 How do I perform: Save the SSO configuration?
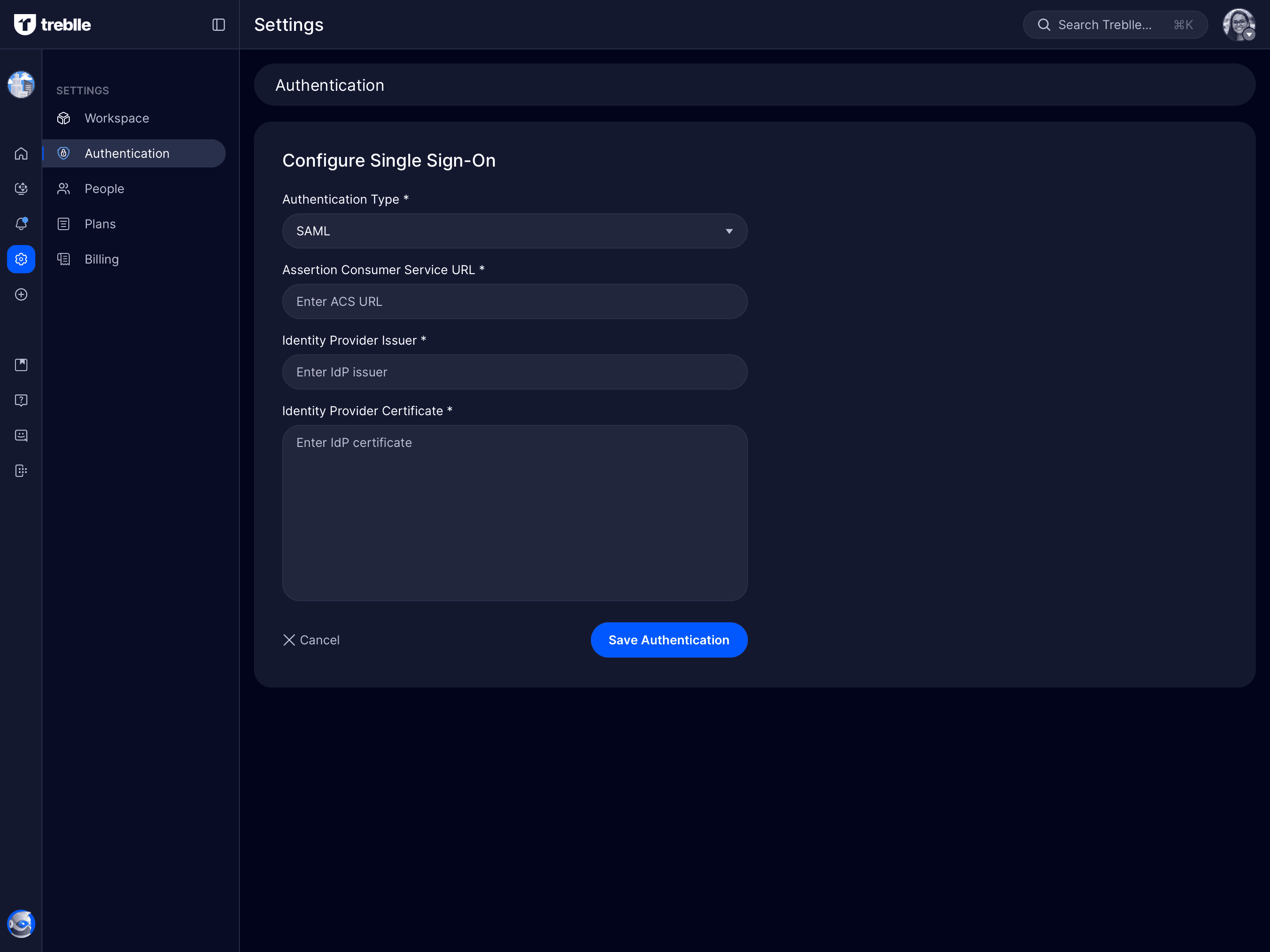coord(669,640)
